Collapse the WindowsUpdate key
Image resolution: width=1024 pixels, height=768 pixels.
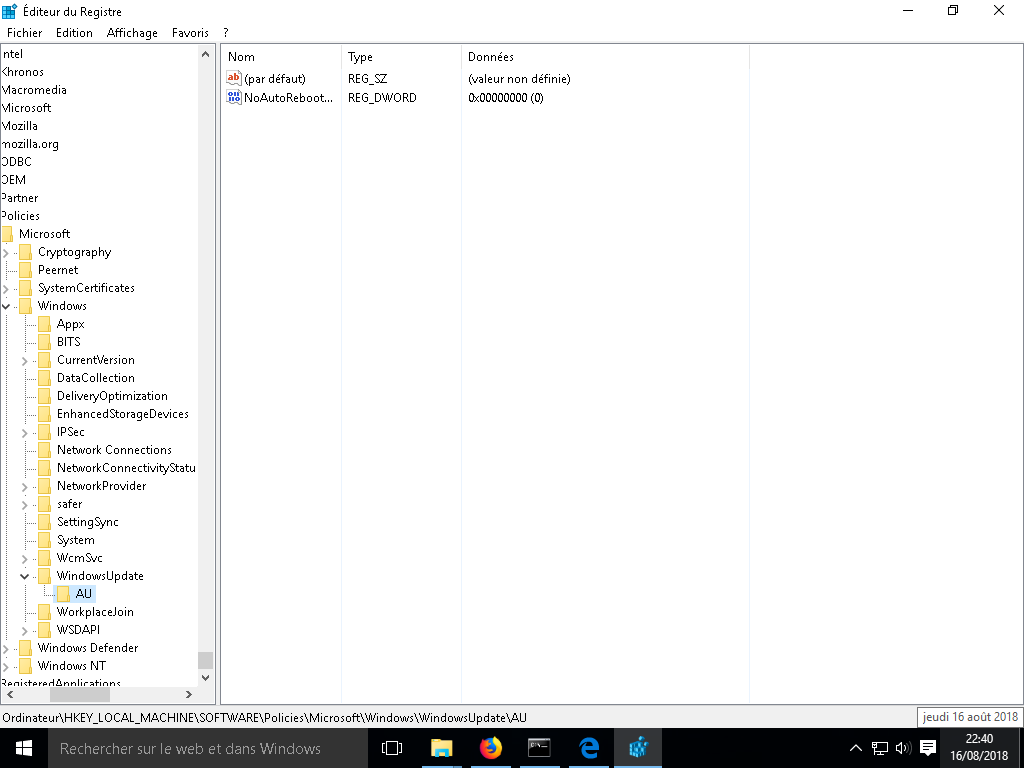point(25,576)
